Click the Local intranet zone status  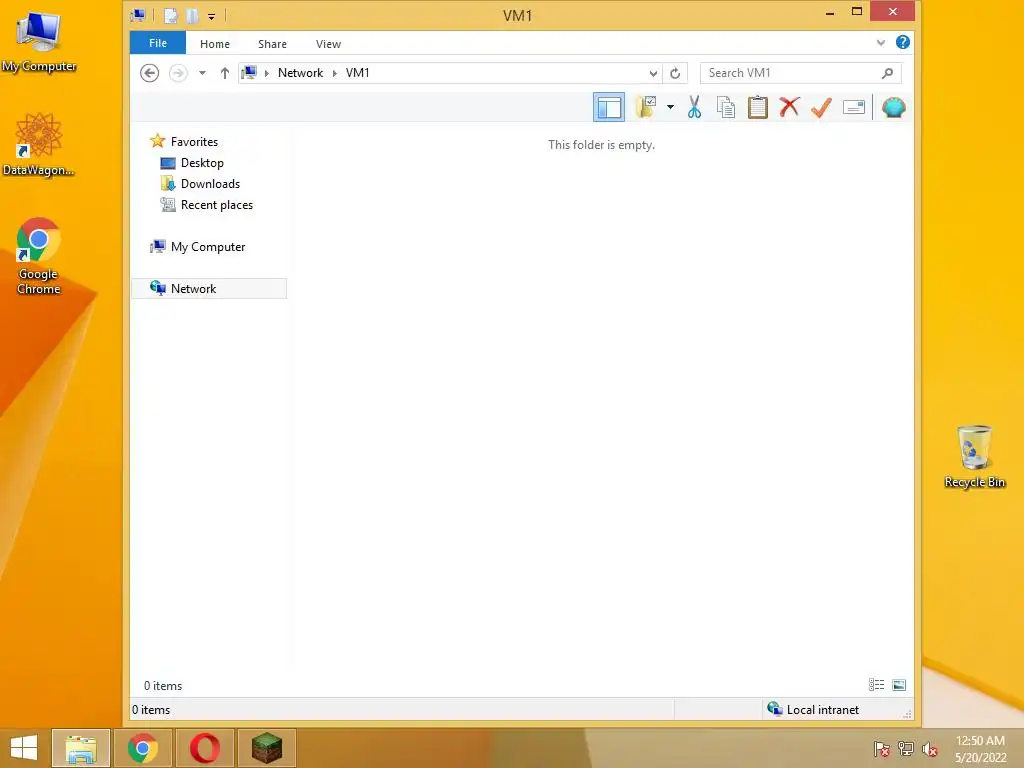[x=814, y=709]
